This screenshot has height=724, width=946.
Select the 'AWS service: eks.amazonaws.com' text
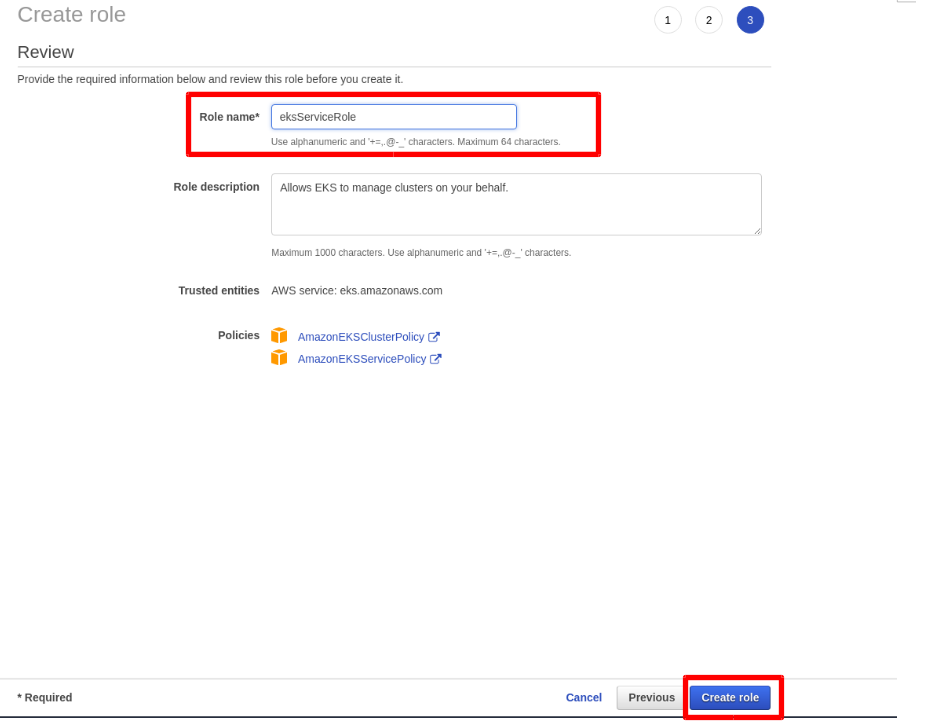(x=357, y=290)
